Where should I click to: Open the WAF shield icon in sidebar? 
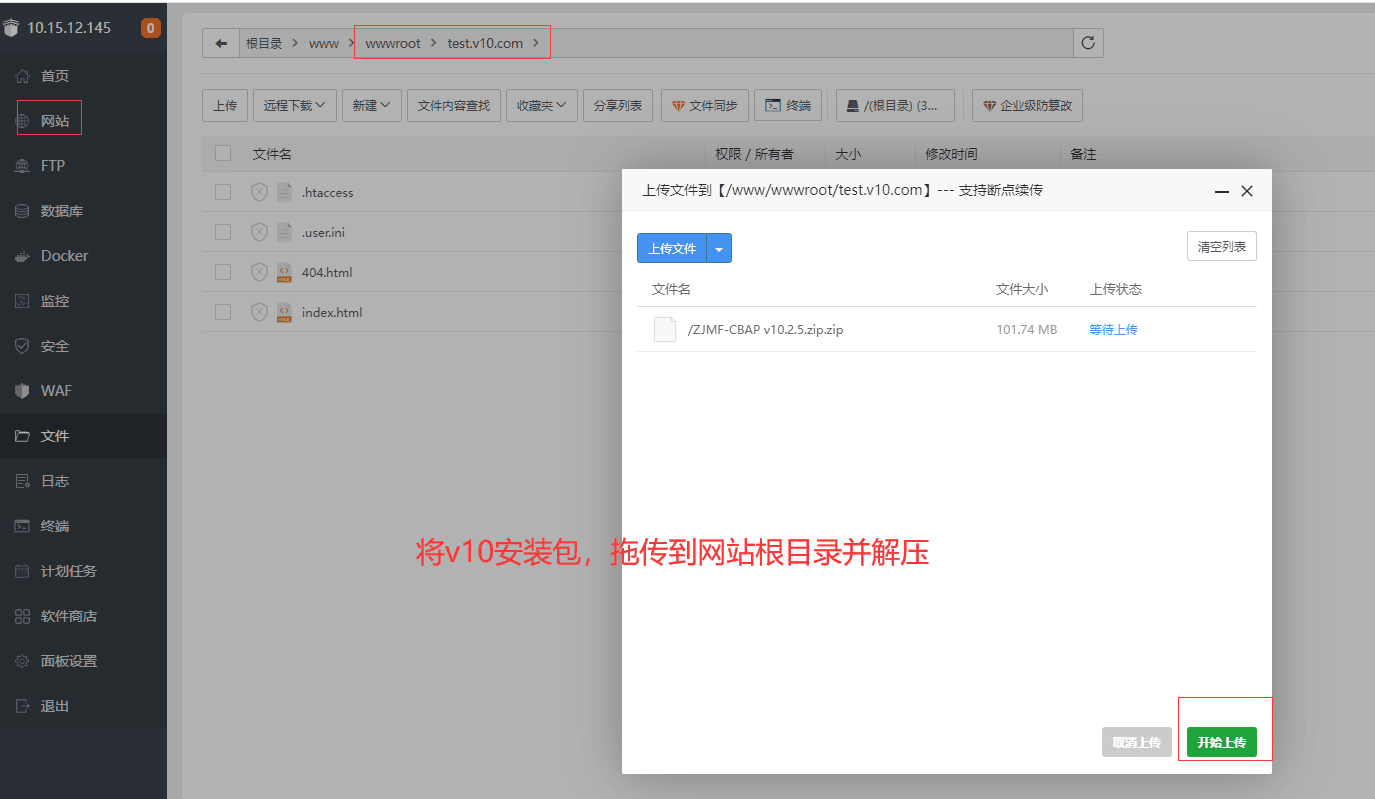tap(23, 391)
